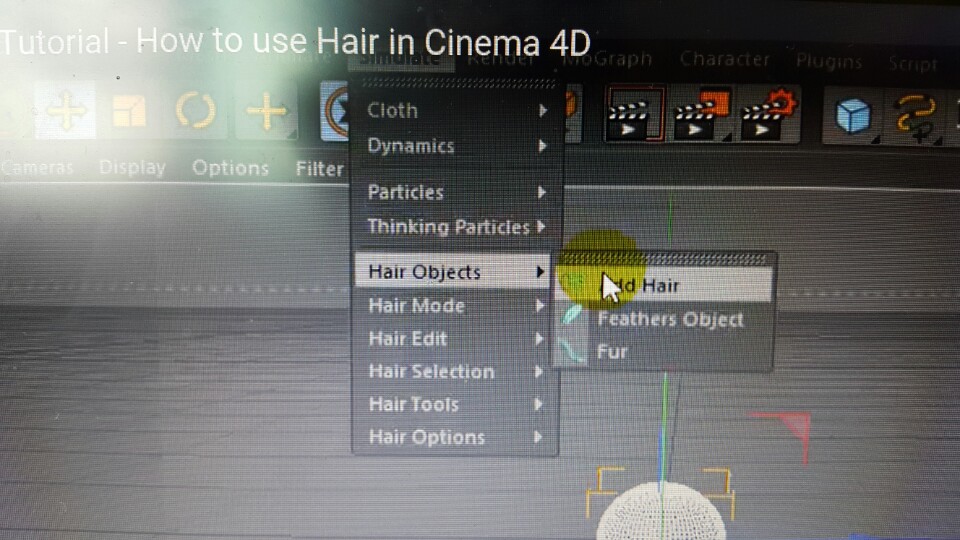Open the MoGraph menu
960x540 pixels.
coord(607,59)
